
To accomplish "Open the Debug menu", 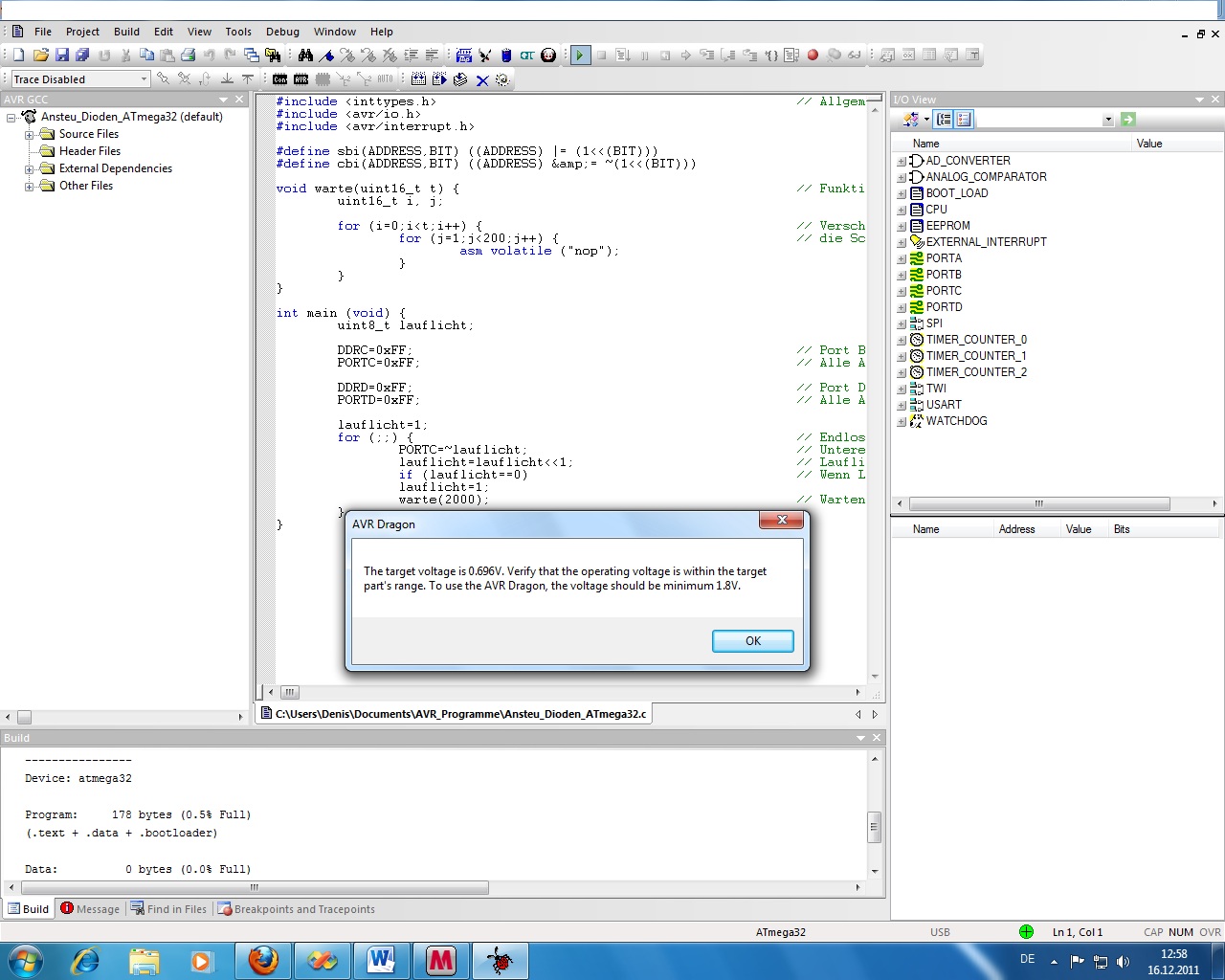I will tap(282, 32).
